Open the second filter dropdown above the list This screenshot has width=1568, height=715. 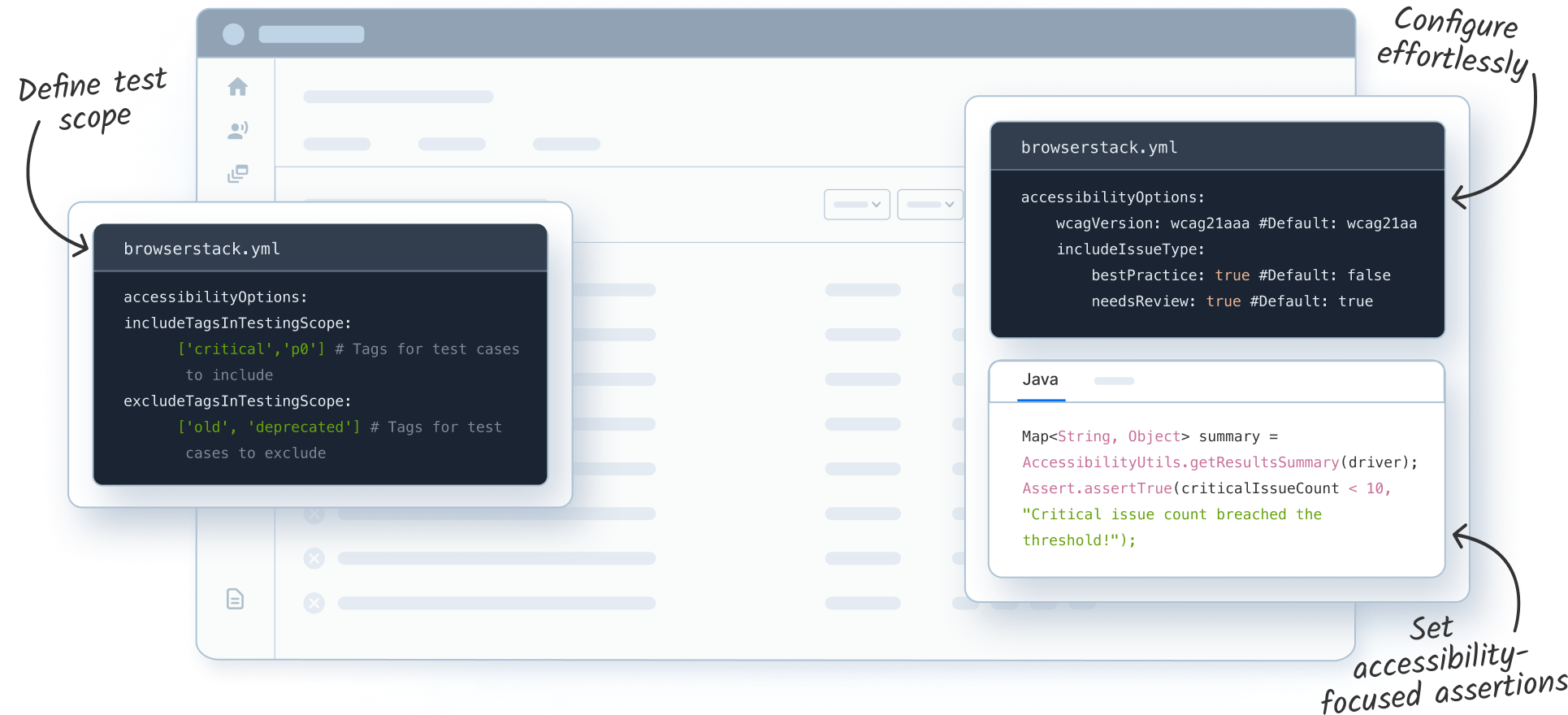point(930,205)
